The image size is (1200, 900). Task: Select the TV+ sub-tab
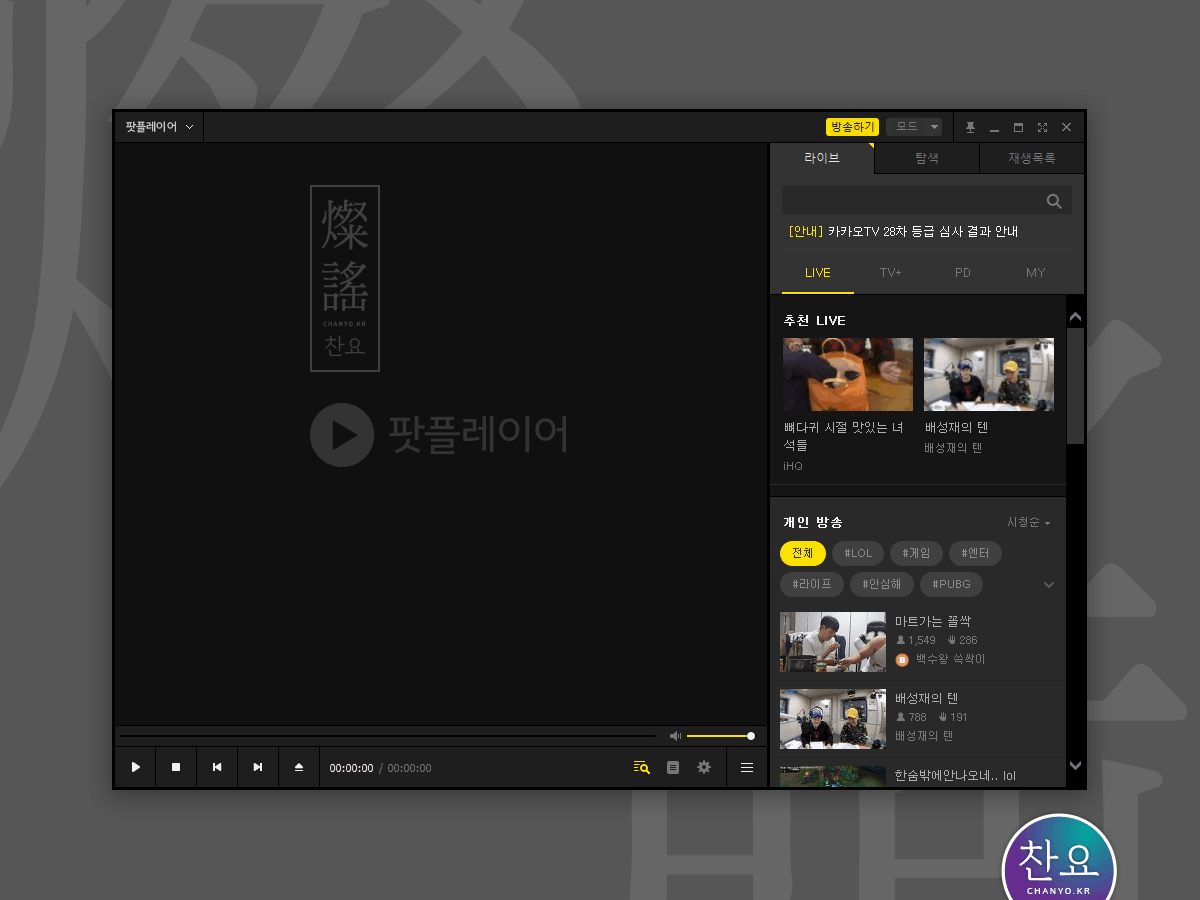click(x=890, y=273)
